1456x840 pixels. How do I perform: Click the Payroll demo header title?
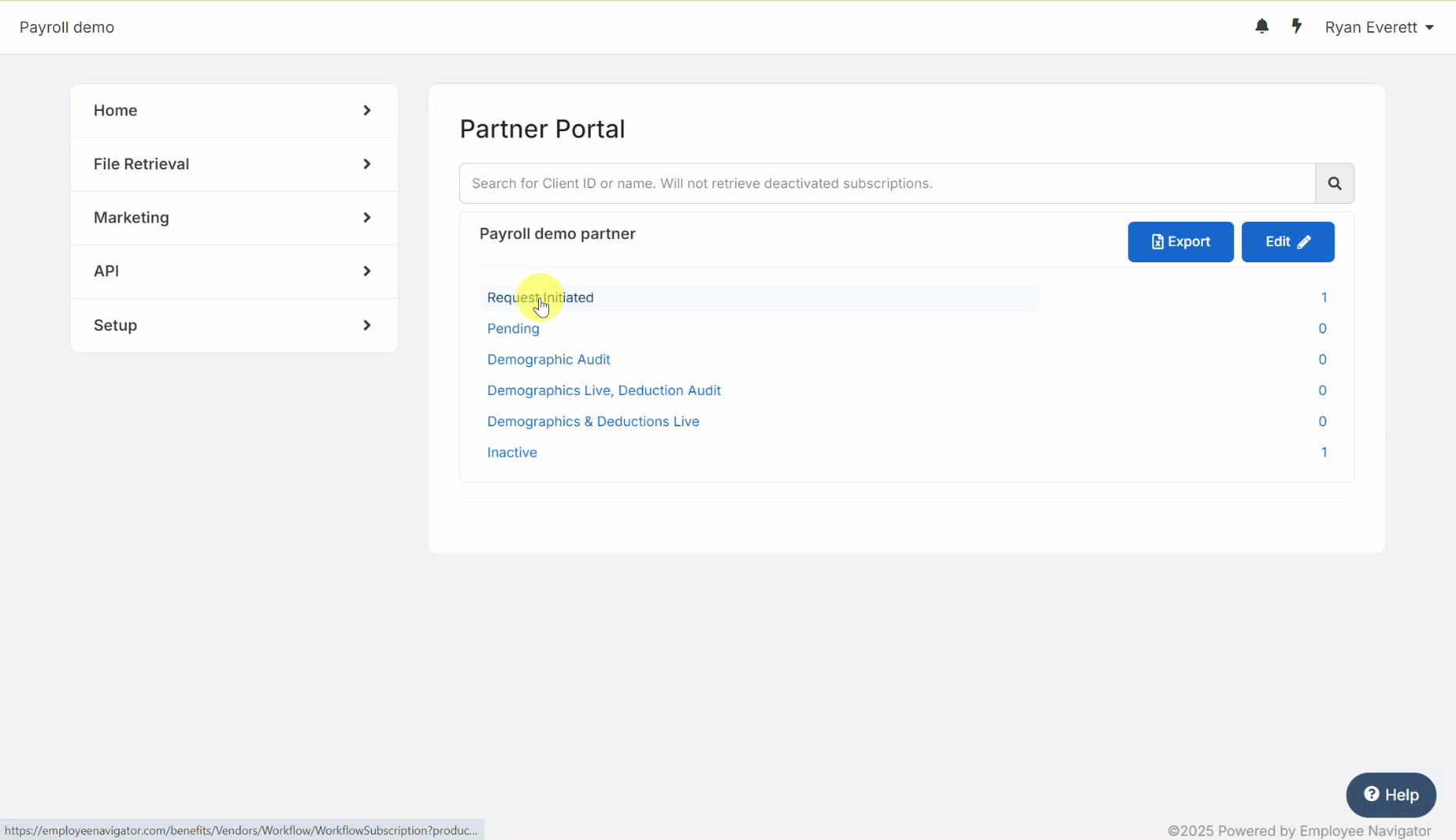pyautogui.click(x=66, y=27)
